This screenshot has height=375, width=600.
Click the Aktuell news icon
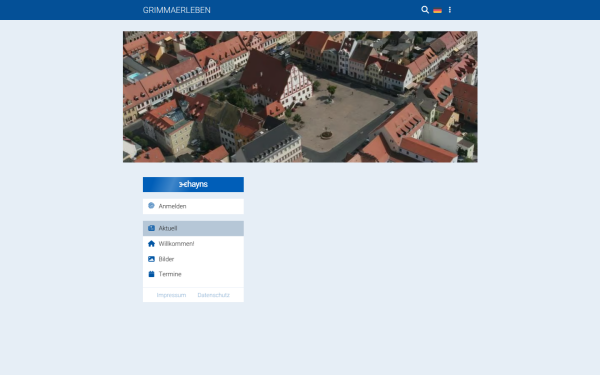pyautogui.click(x=151, y=228)
